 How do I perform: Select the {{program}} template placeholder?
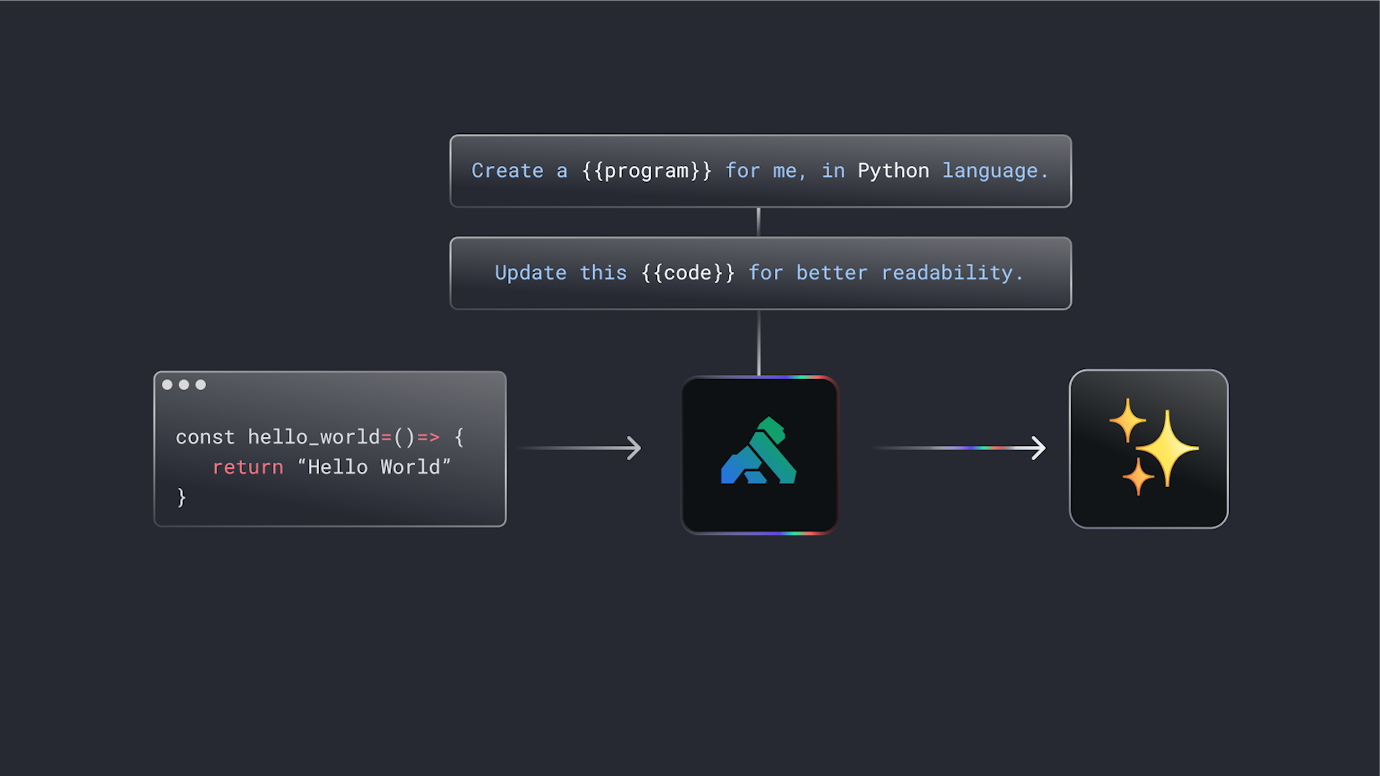pos(647,171)
